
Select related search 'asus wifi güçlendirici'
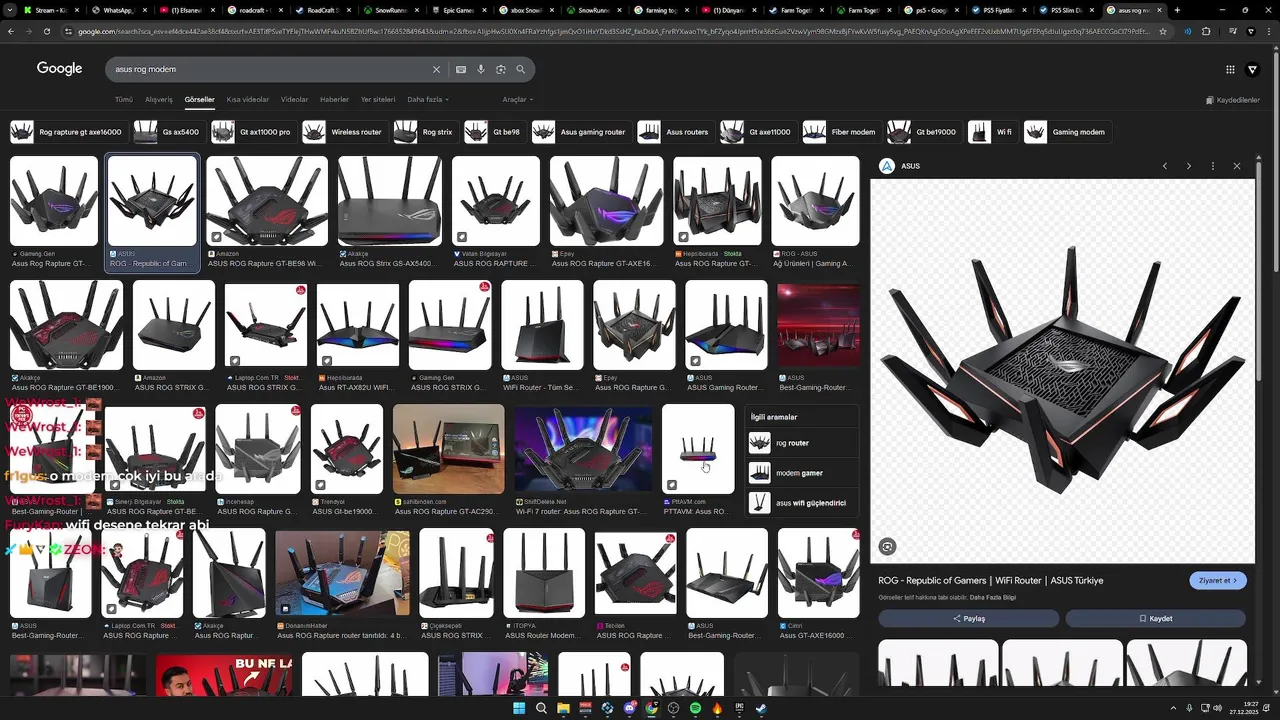[802, 503]
